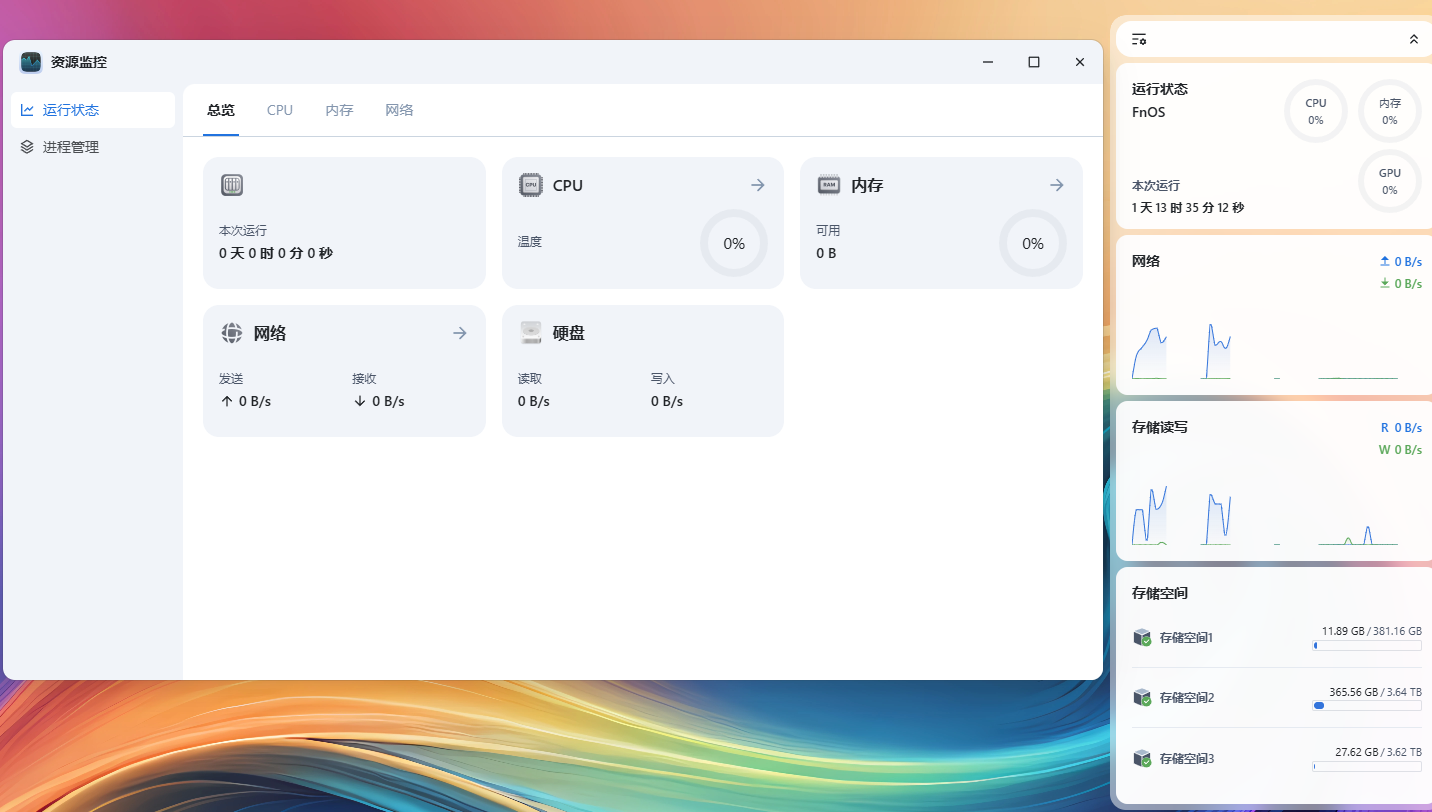Click the 网络 widget traffic graph
Image resolution: width=1432 pixels, height=812 pixels.
tap(1265, 350)
